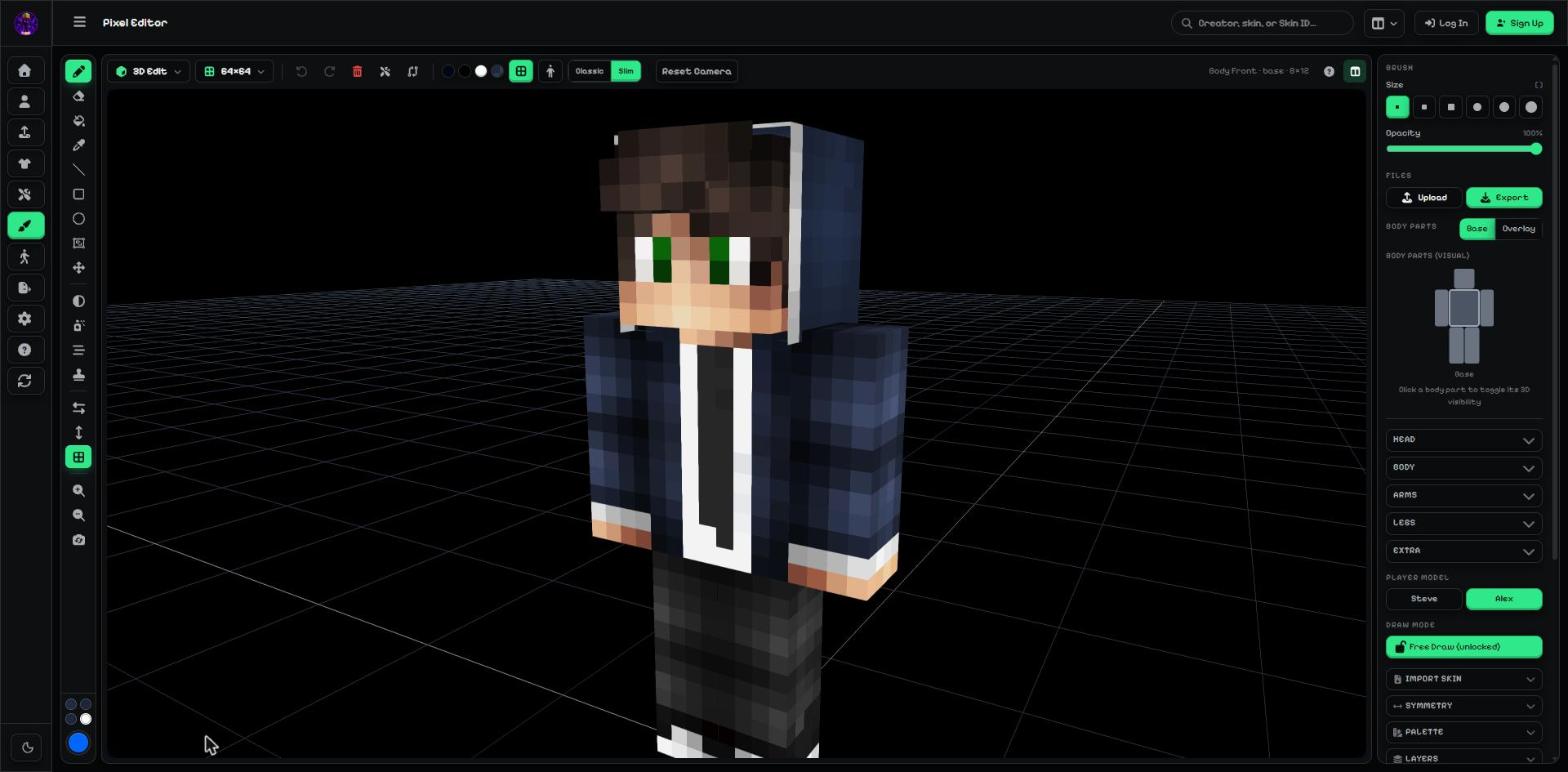Expand the BODY section
The image size is (1568, 772).
[1464, 467]
